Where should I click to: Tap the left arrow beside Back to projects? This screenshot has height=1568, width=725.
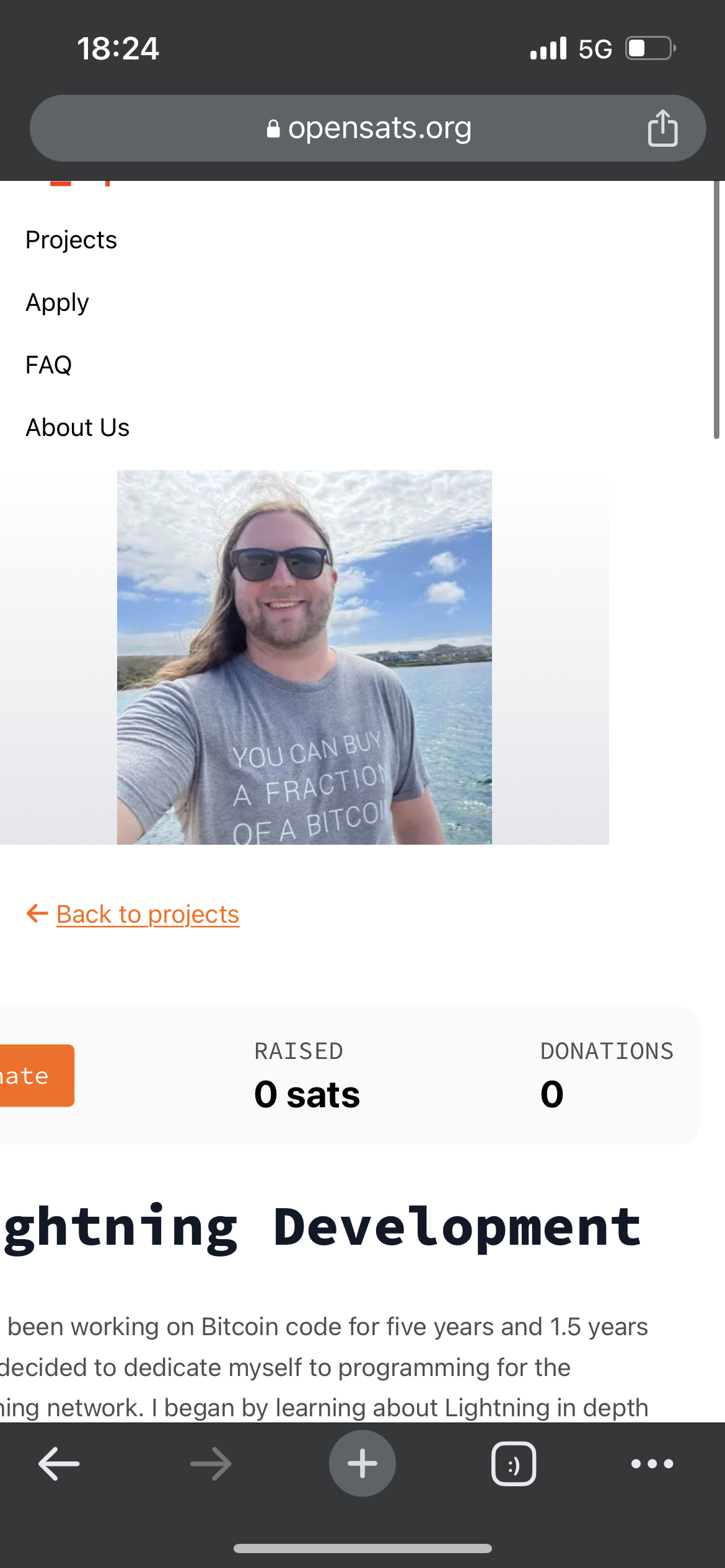click(x=37, y=913)
